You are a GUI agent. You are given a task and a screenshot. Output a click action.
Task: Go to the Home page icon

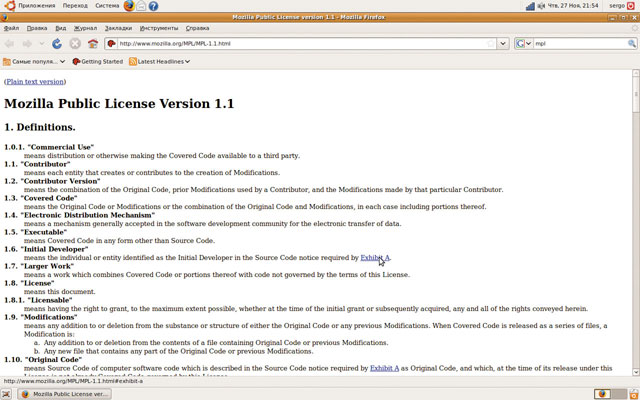click(x=93, y=44)
